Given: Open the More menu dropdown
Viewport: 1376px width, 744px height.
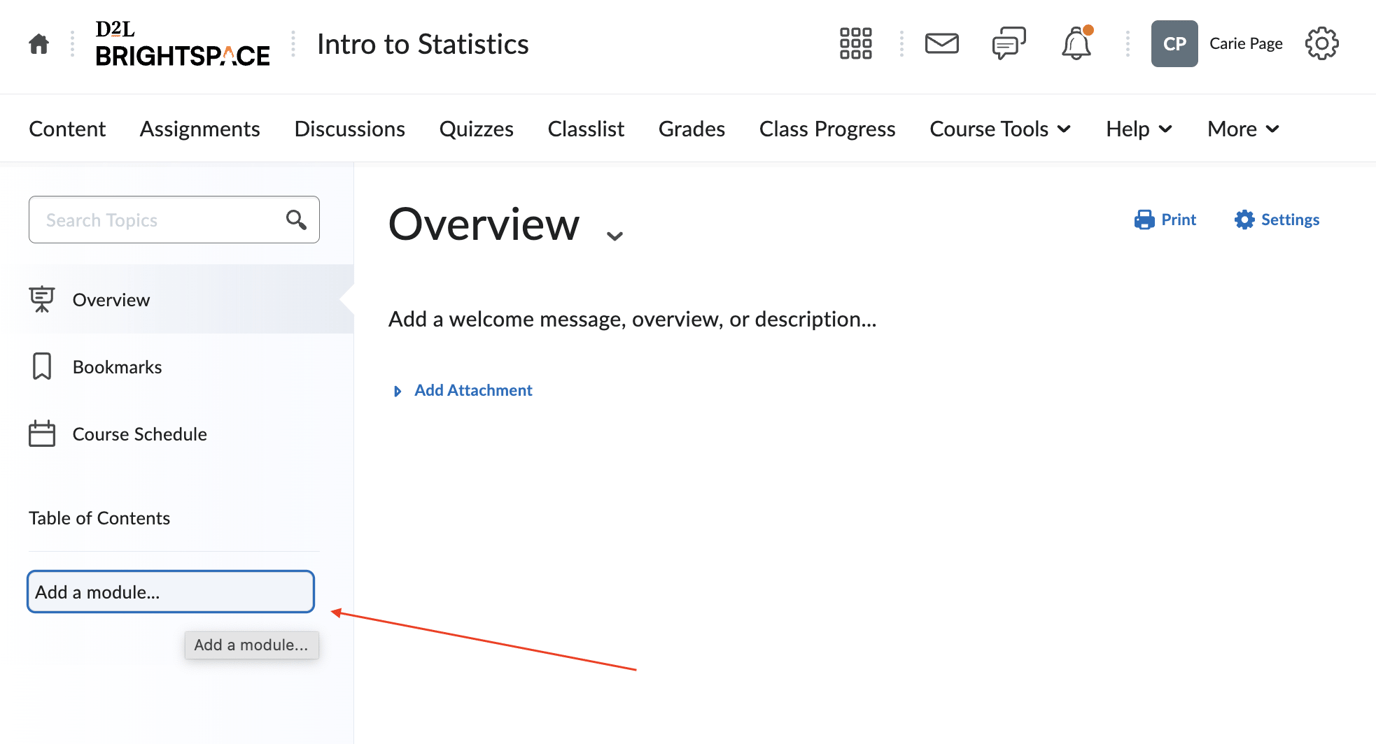Looking at the screenshot, I should click(1242, 129).
